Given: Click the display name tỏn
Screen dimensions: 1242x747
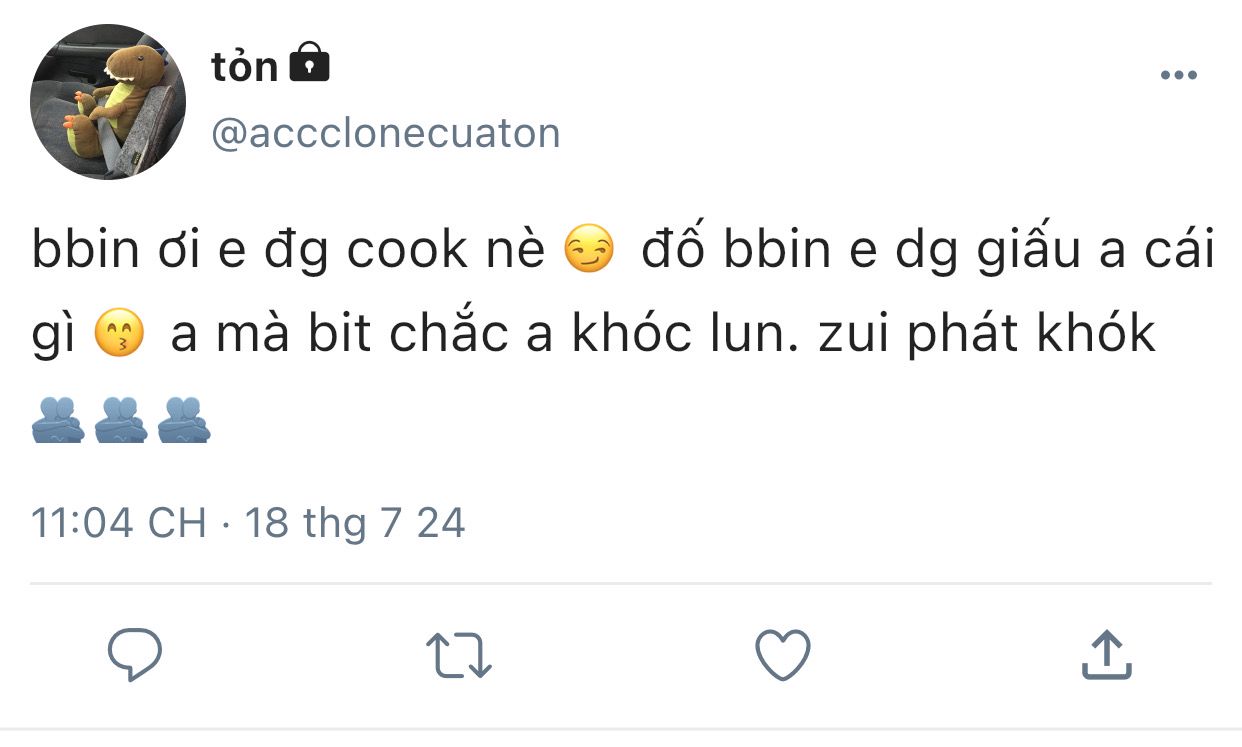Looking at the screenshot, I should coord(244,66).
